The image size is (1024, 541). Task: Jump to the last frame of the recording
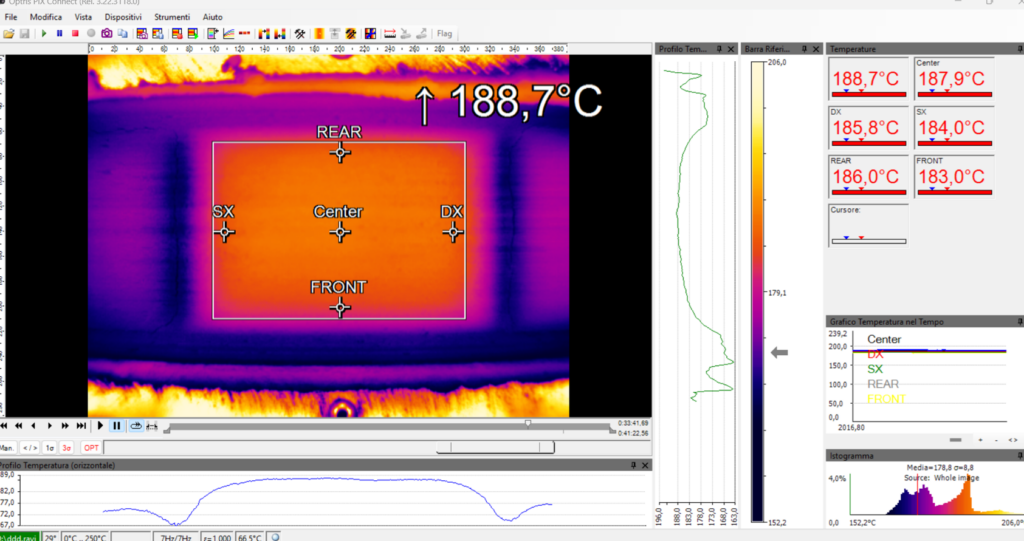(x=81, y=426)
